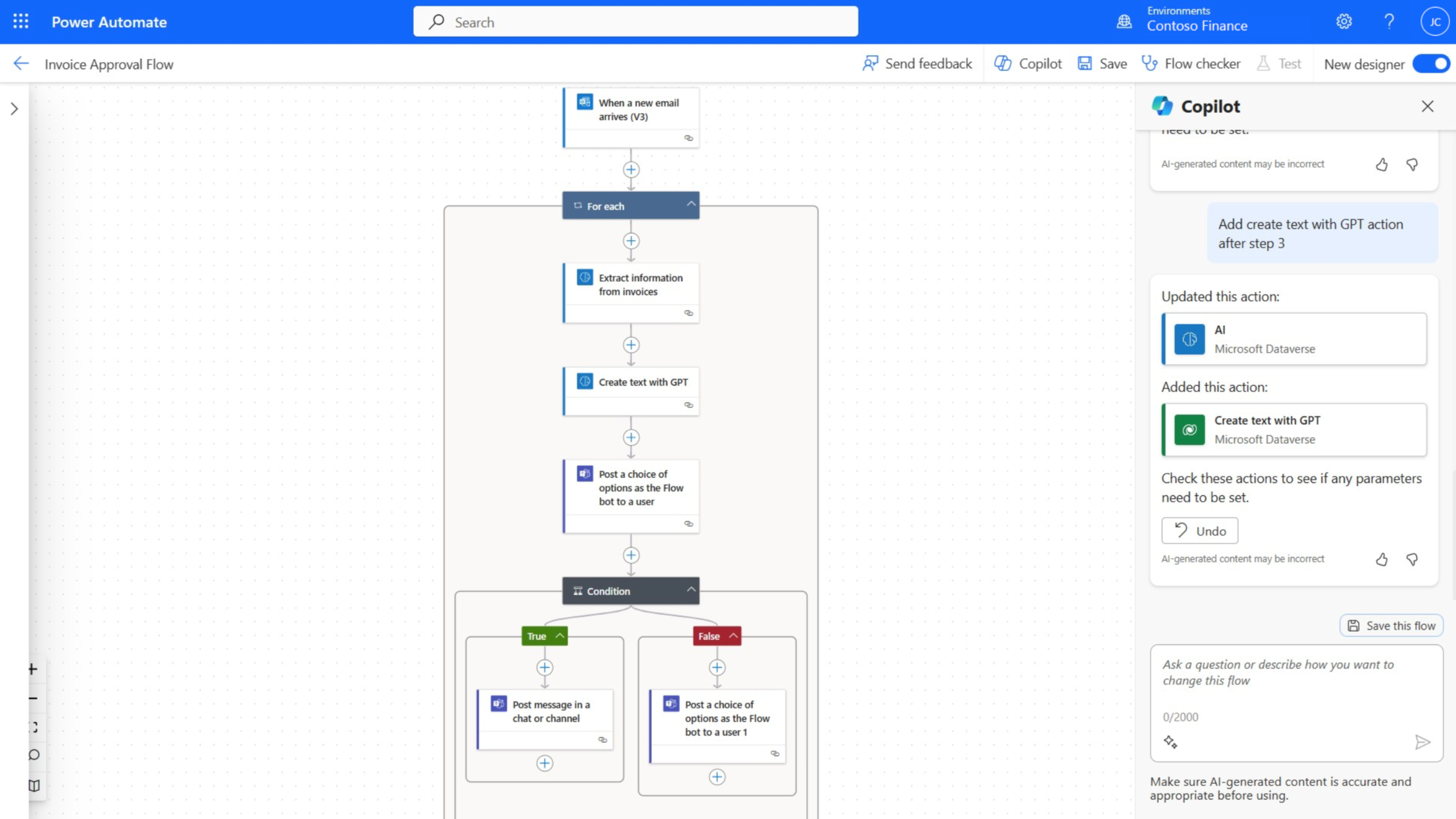Undo the Copilot changes
Image resolution: width=1456 pixels, height=819 pixels.
coord(1199,530)
